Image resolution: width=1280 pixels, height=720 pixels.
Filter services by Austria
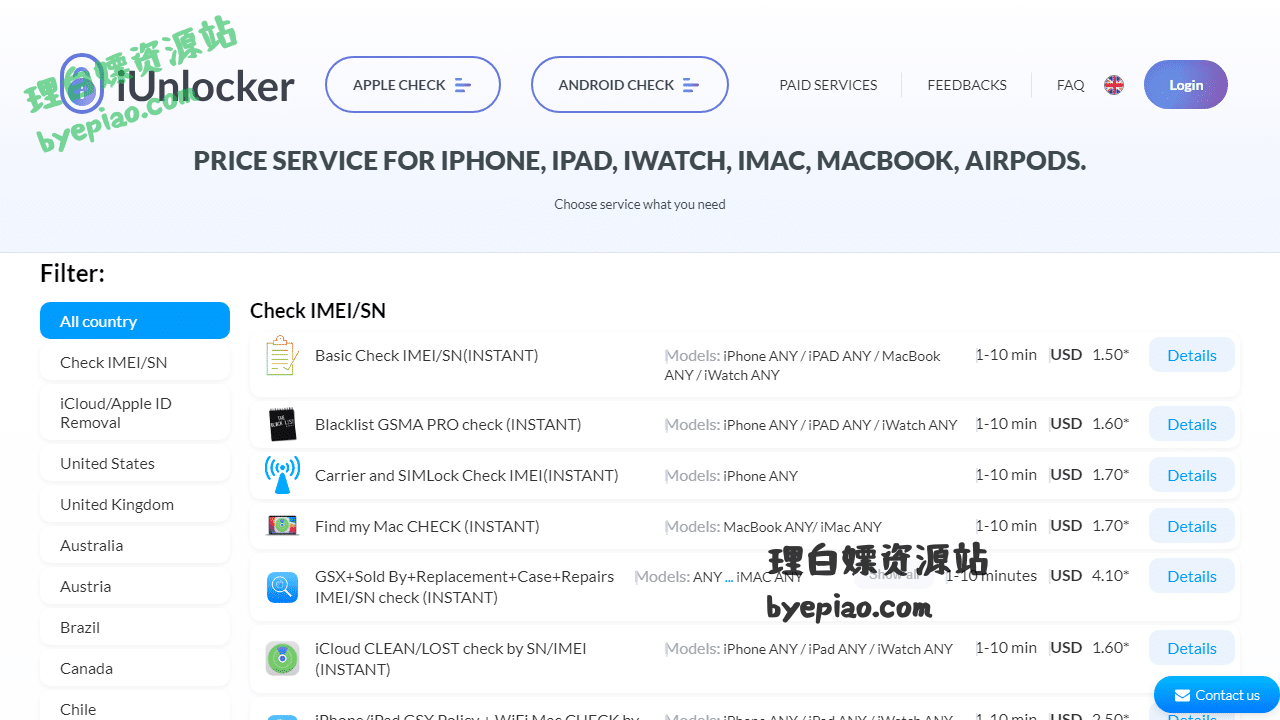click(135, 586)
